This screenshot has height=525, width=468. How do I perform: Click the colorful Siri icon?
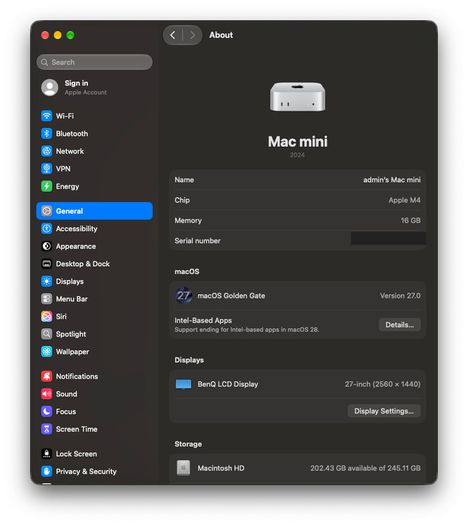(x=47, y=316)
